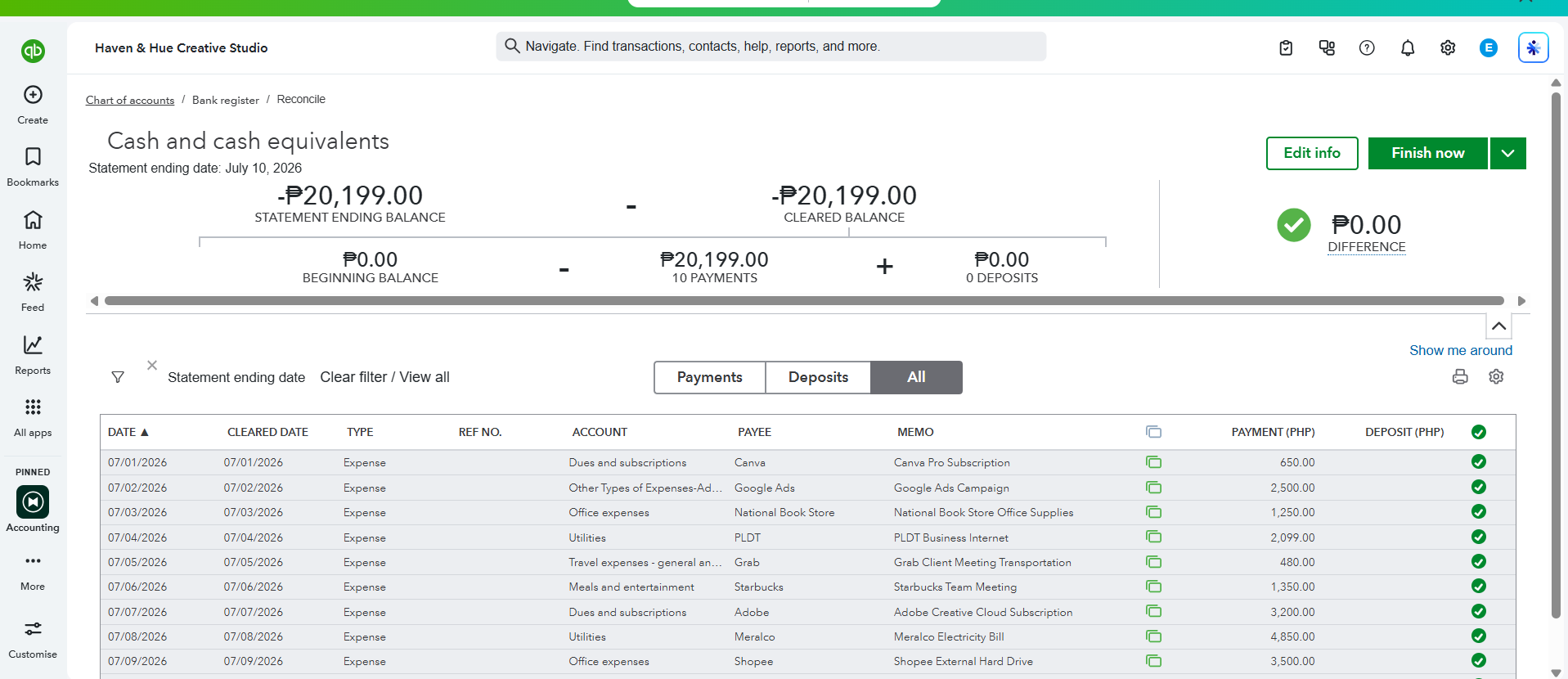Collapse the reconcile summary with the chevron

click(x=1498, y=326)
